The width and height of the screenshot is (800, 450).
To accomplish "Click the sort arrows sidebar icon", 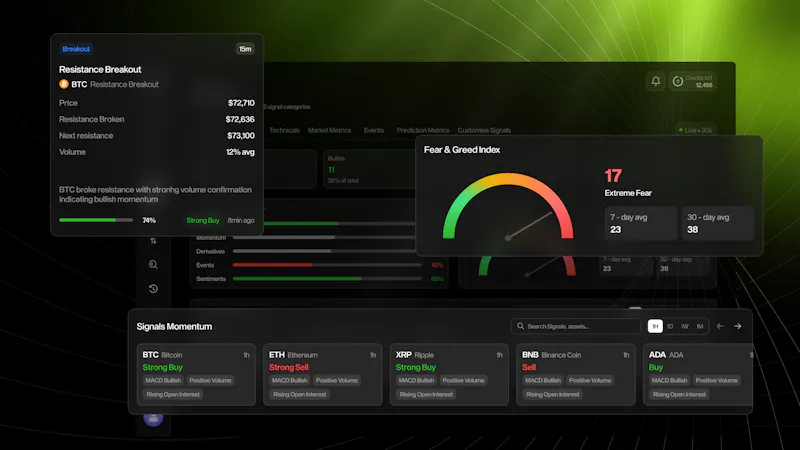I will (x=153, y=240).
